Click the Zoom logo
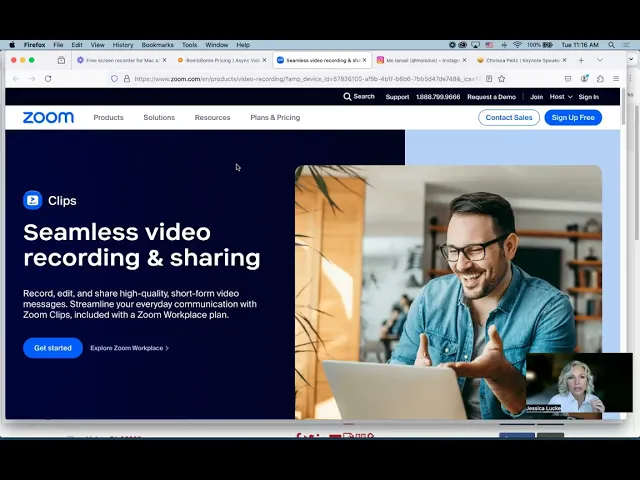Viewport: 640px width, 480px height. (x=48, y=118)
